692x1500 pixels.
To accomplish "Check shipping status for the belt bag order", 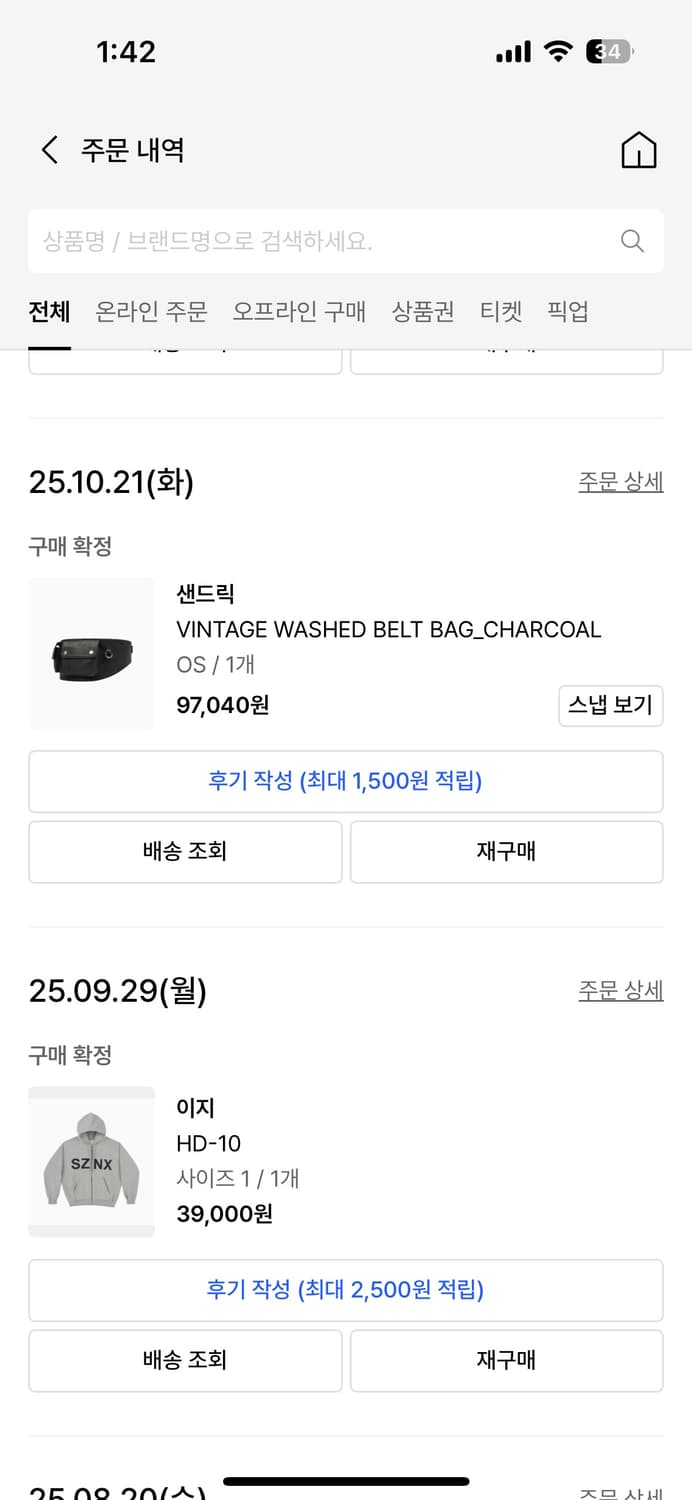I will [x=185, y=851].
